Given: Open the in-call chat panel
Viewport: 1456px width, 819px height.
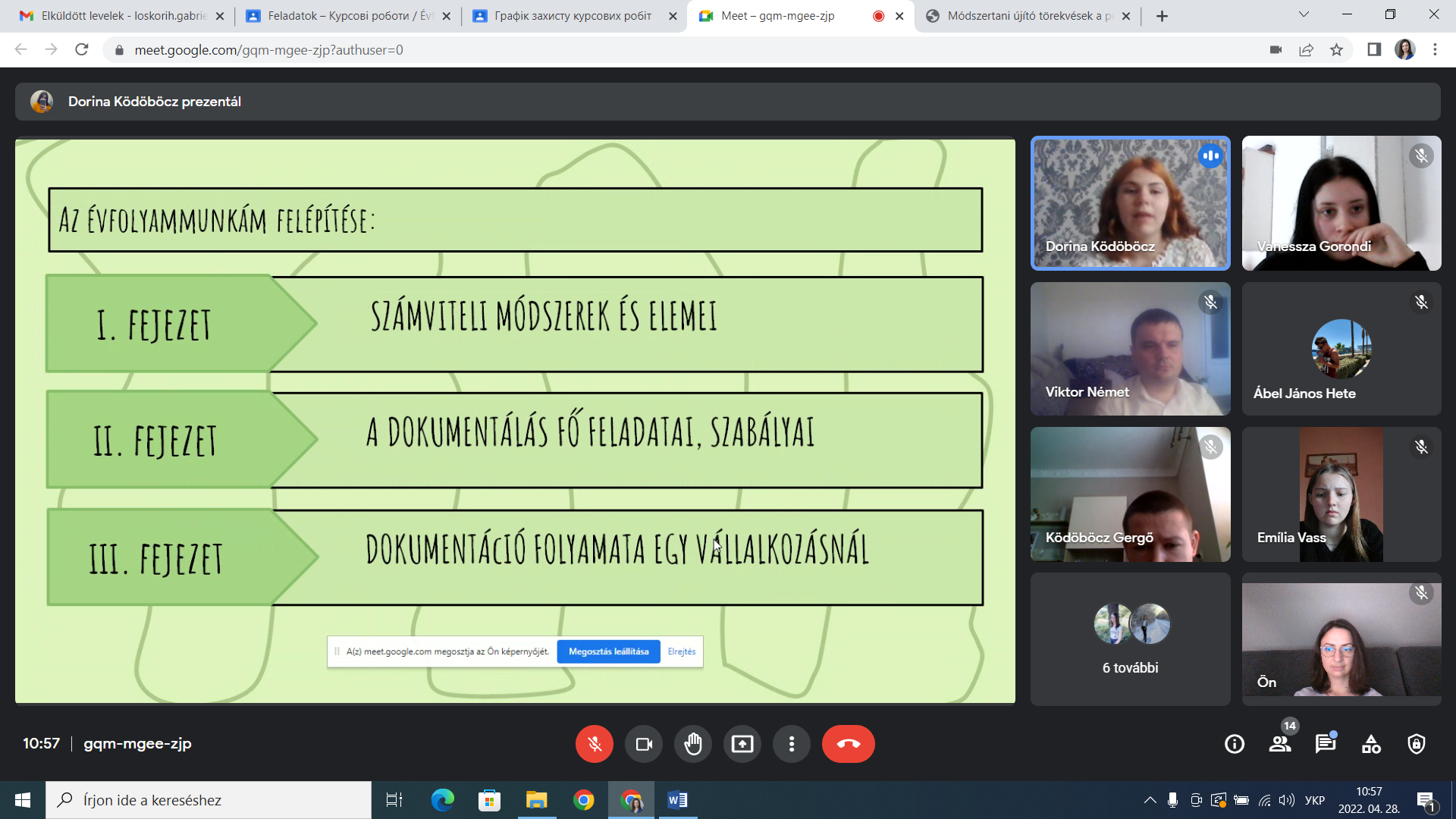Looking at the screenshot, I should (1326, 744).
